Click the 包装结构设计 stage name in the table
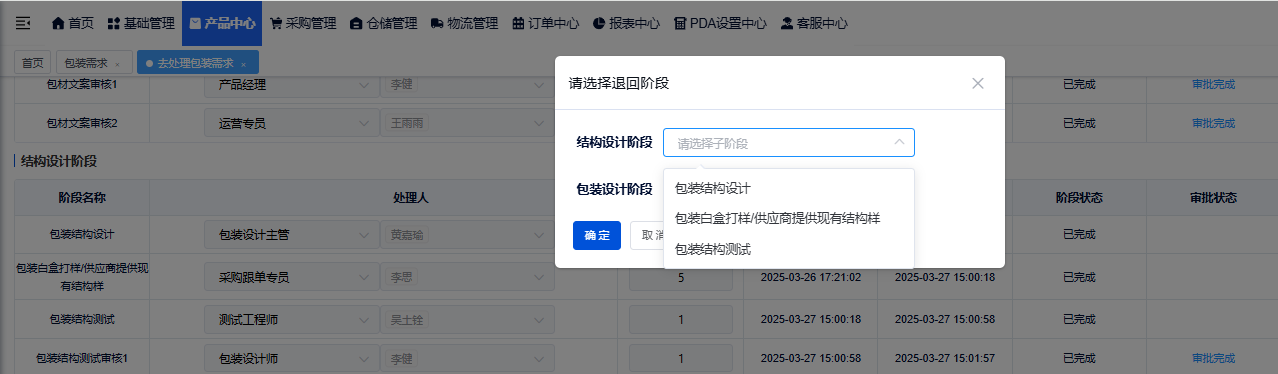 point(82,235)
